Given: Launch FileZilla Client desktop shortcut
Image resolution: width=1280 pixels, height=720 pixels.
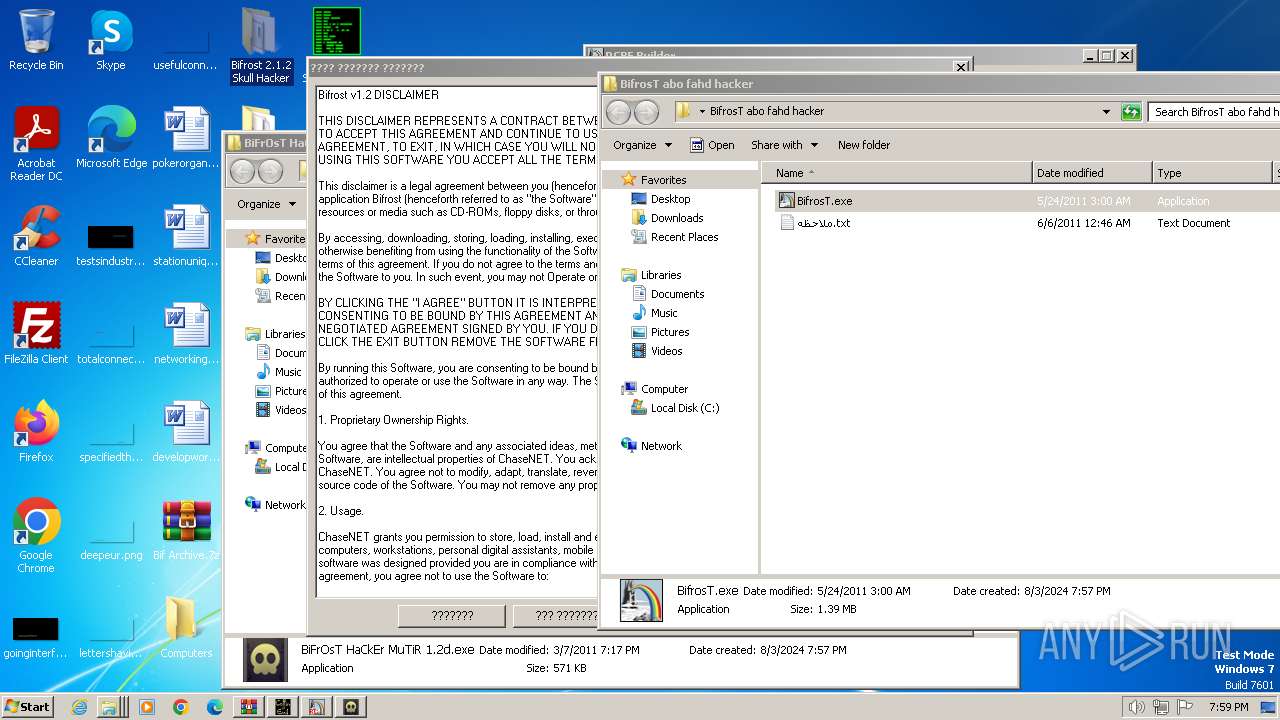Looking at the screenshot, I should (x=36, y=333).
